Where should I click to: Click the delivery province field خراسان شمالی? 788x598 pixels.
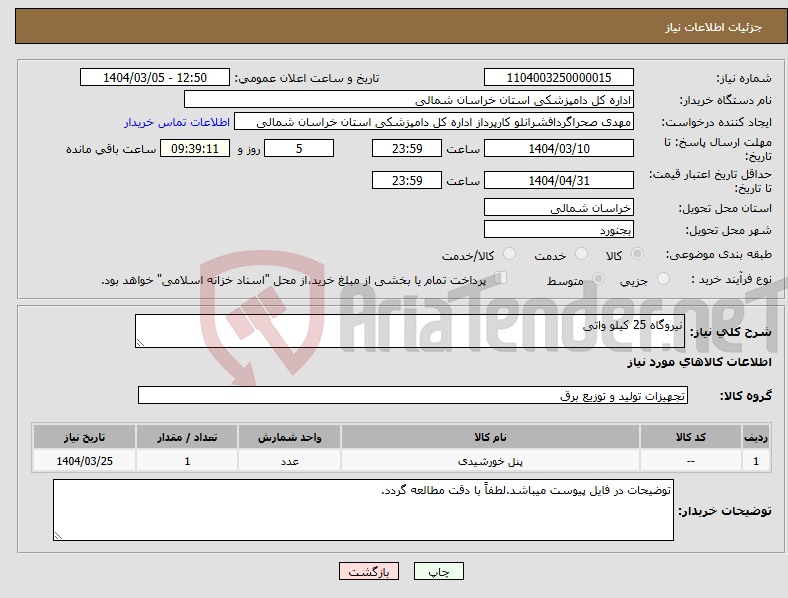559,208
